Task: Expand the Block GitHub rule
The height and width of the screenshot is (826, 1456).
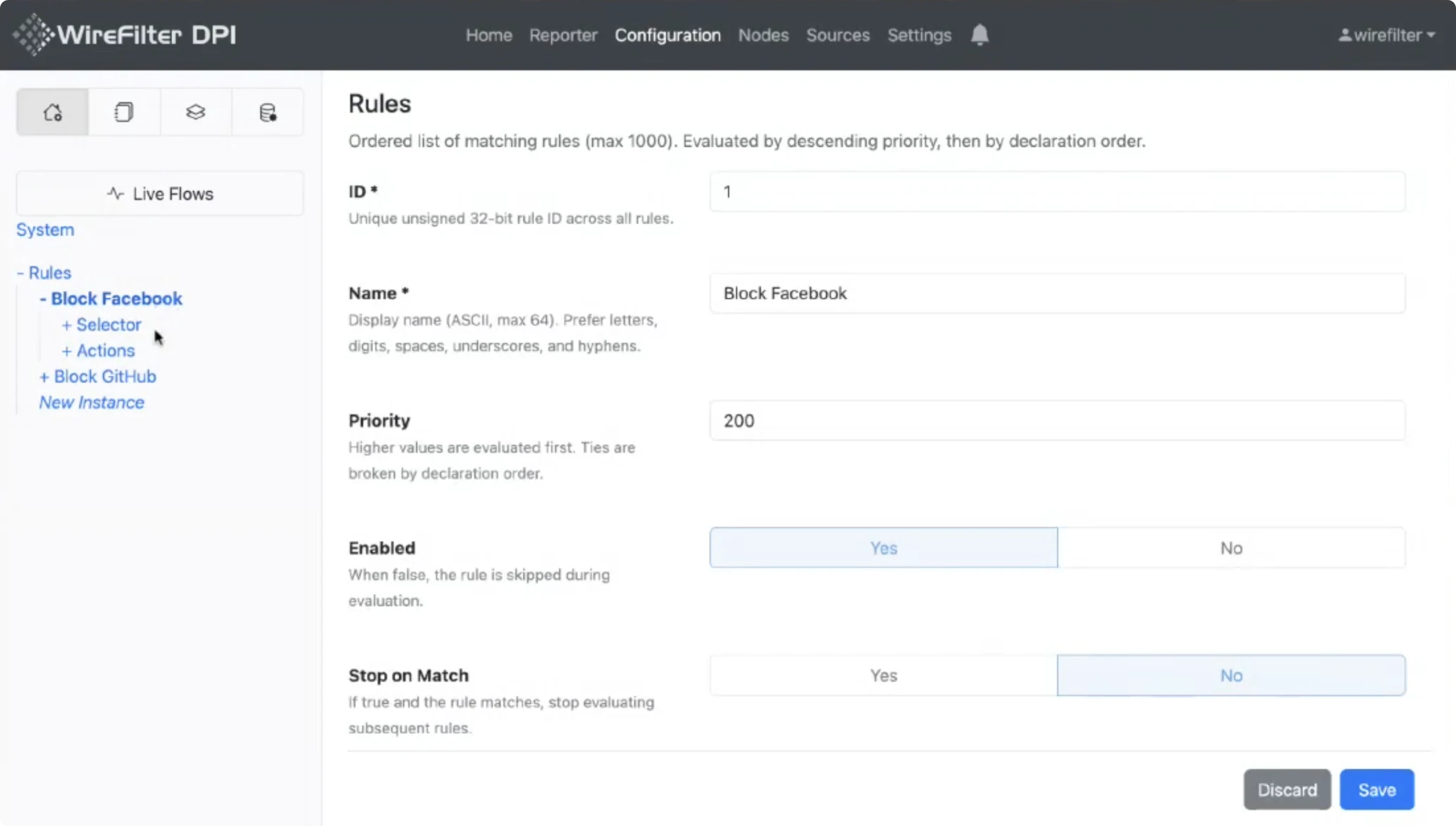Action: 44,376
